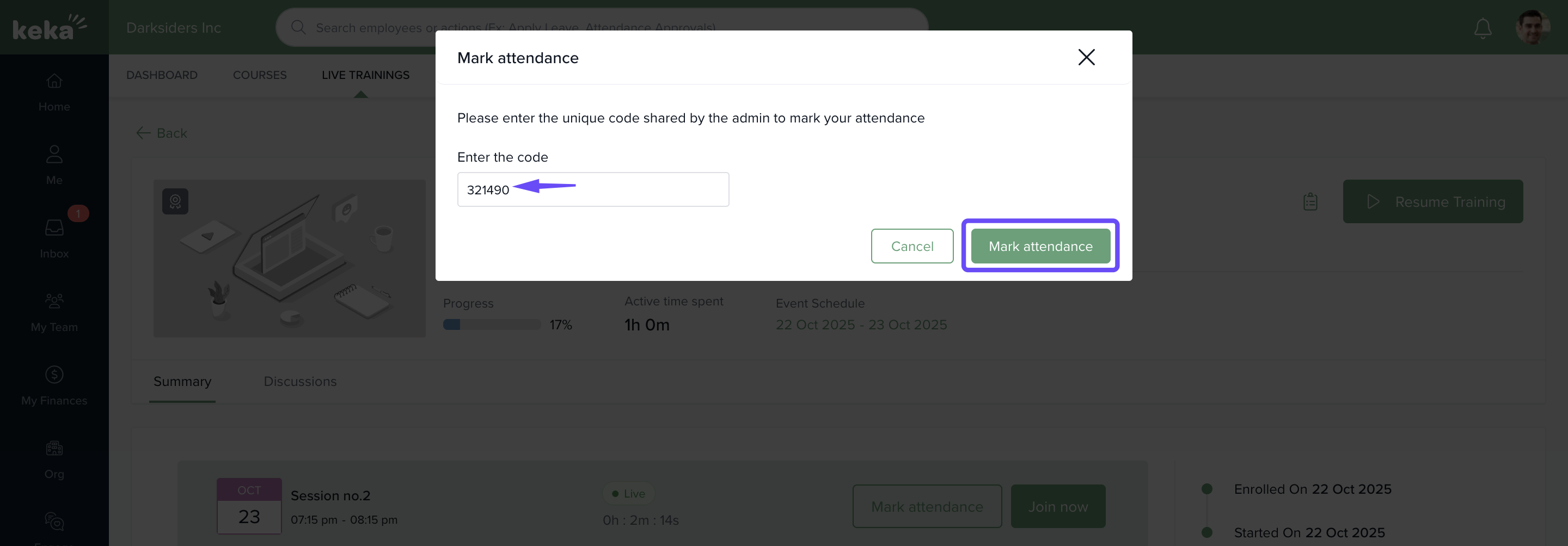The height and width of the screenshot is (546, 1568).
Task: Close the Mark attendance dialog
Action: (x=1086, y=57)
